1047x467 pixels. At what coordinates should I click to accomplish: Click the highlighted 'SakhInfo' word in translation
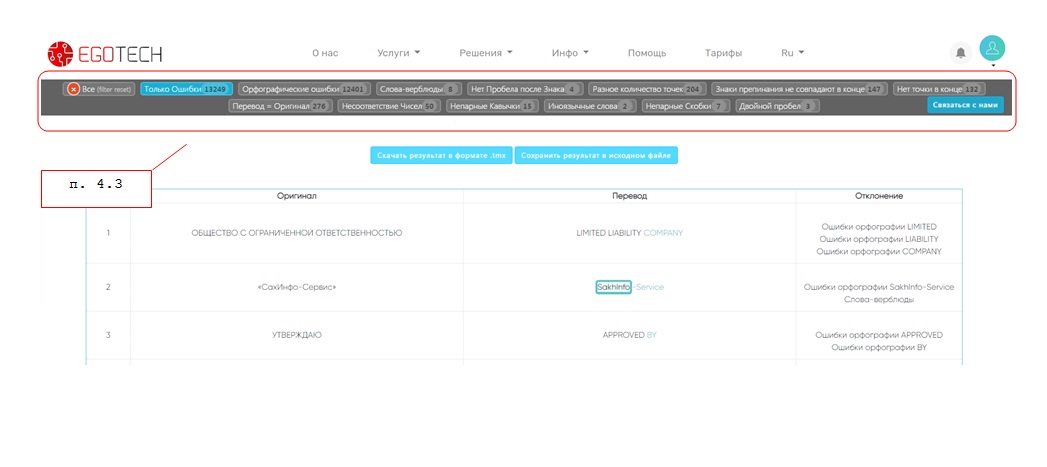613,287
